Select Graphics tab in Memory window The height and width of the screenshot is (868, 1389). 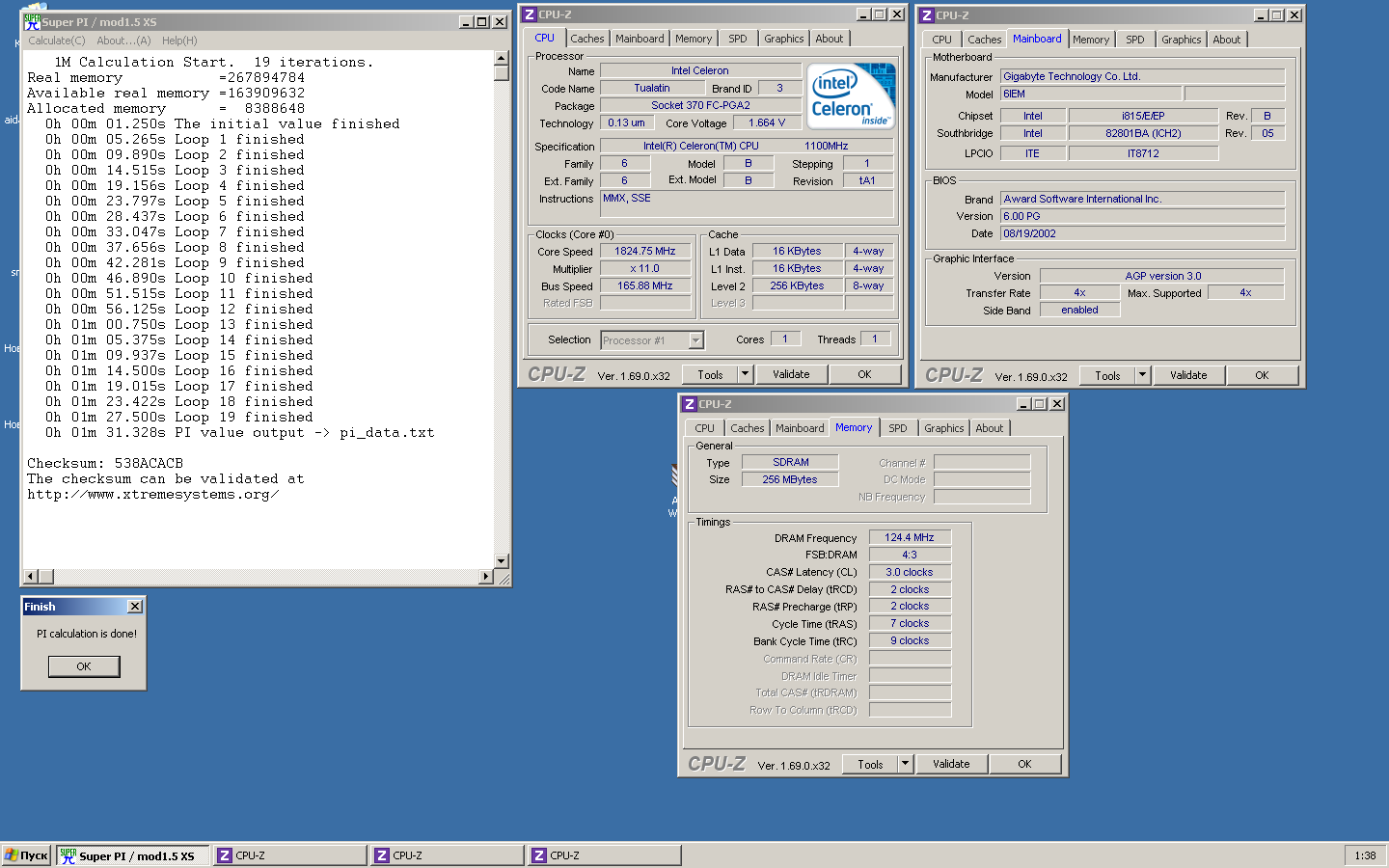coord(943,428)
